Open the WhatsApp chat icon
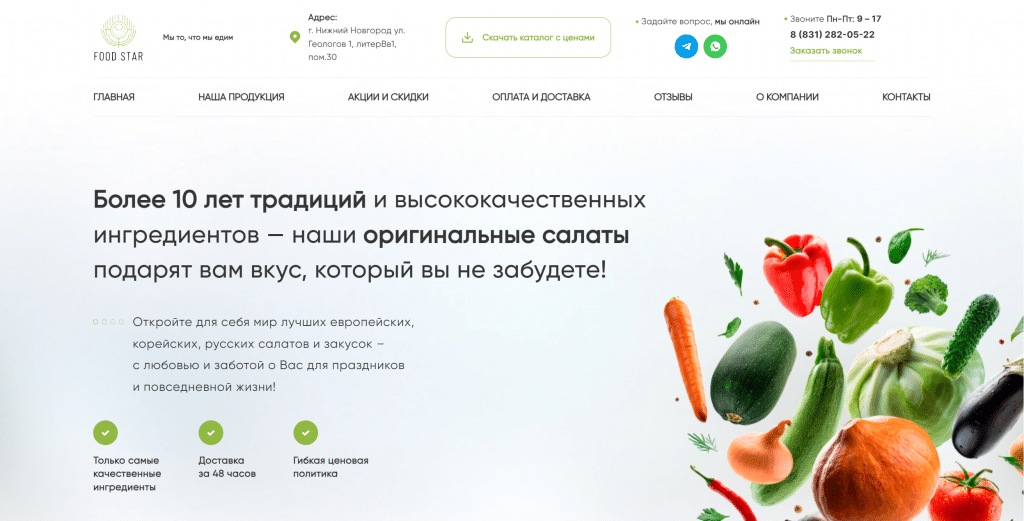 click(x=715, y=46)
